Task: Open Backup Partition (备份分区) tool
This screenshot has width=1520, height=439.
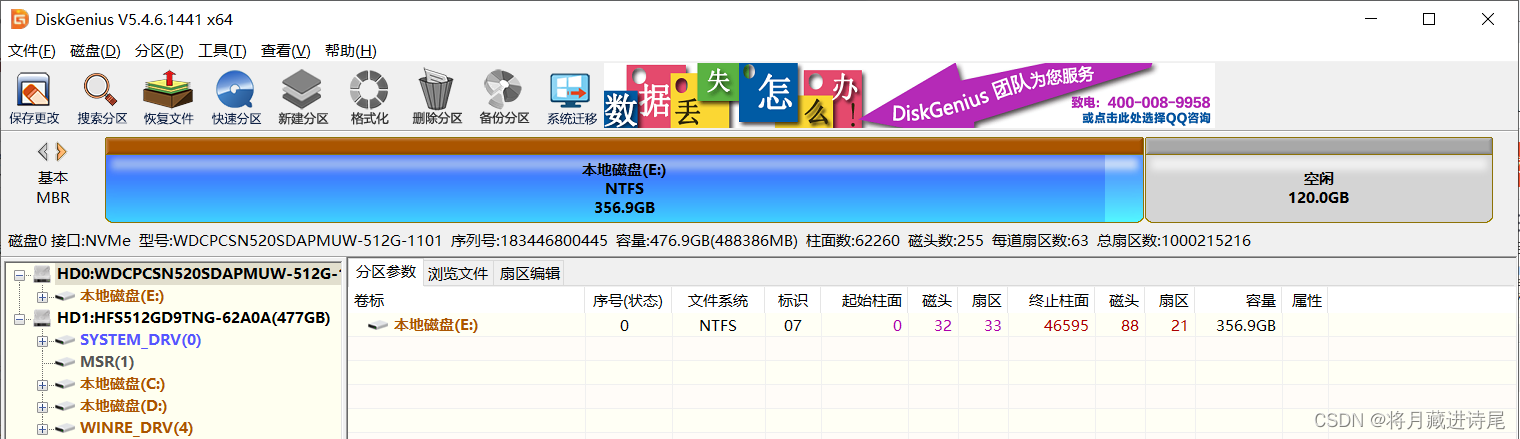Action: tap(503, 99)
